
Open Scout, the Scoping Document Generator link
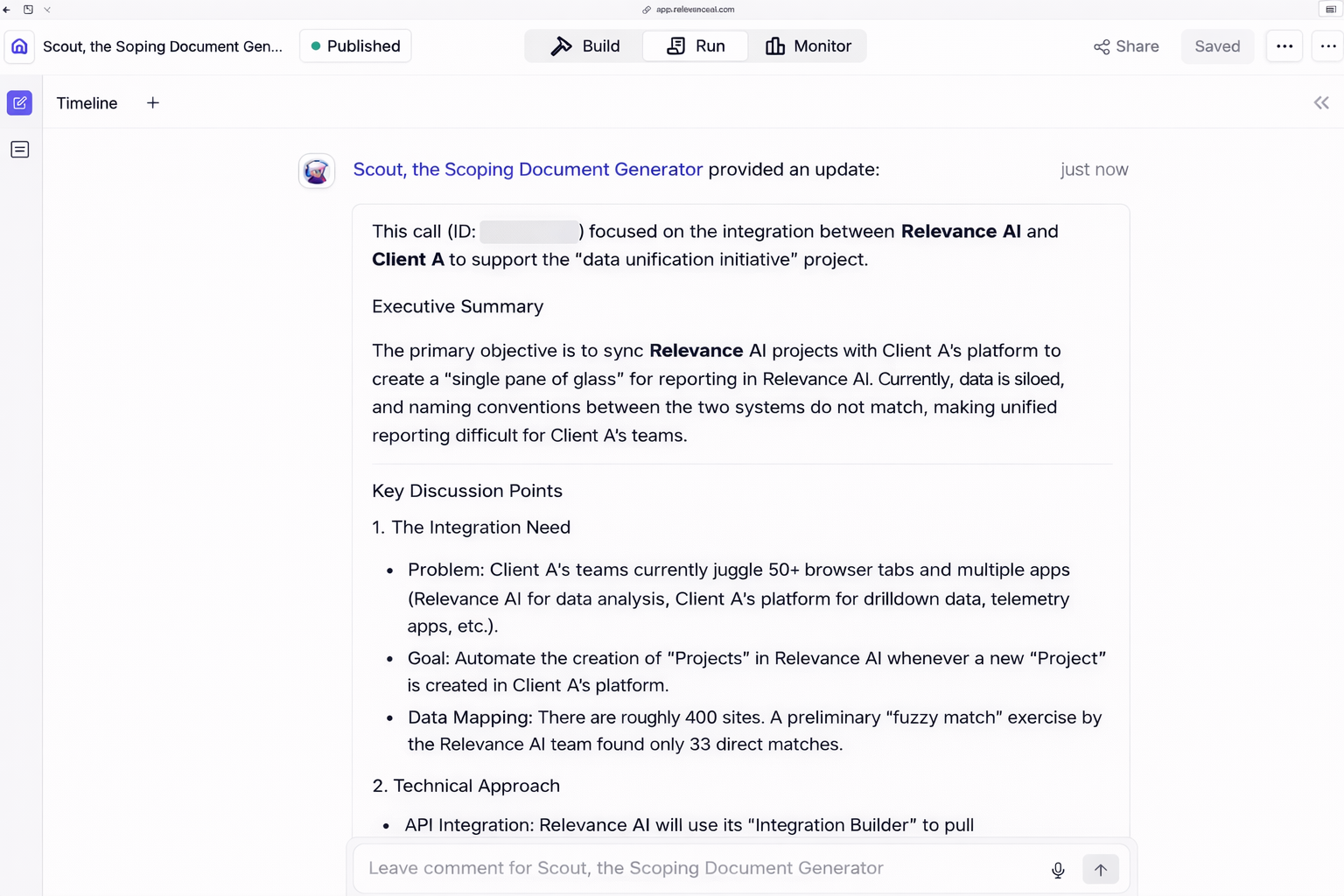[x=528, y=170]
